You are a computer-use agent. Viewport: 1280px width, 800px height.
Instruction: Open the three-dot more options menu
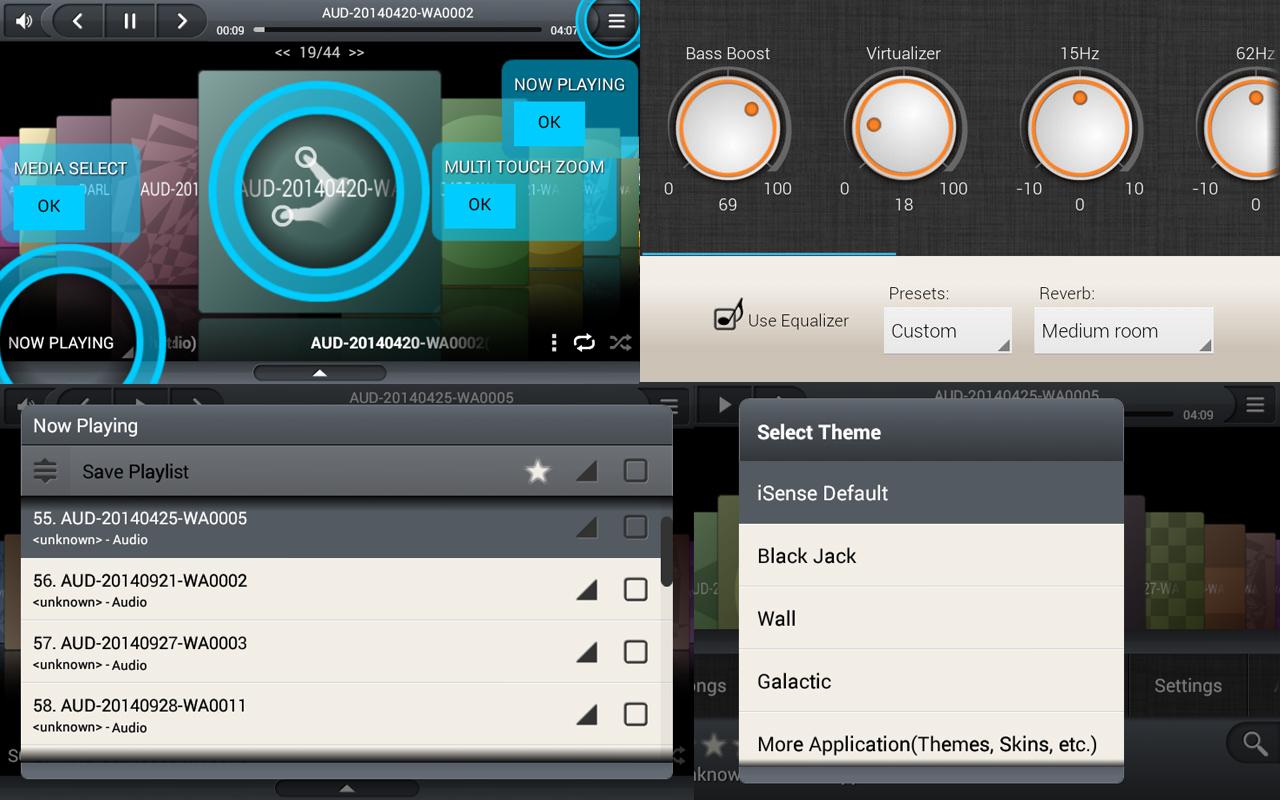coord(553,343)
